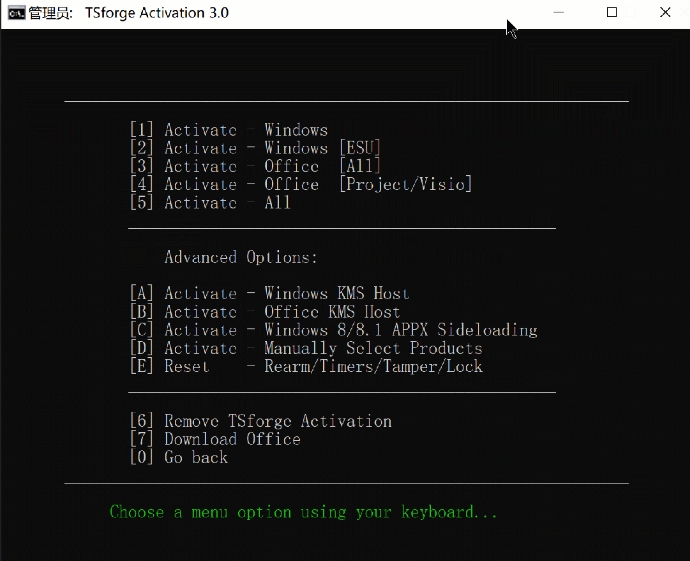Choose option [4] Office Project/Visio
Screen dimensions: 690x561
[300, 184]
